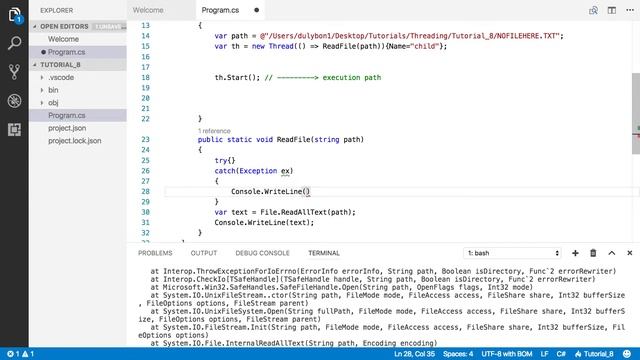This screenshot has height=360, width=640.
Task: Click 'Console.WriteLine(text);' on line 31
Action: click(264, 222)
